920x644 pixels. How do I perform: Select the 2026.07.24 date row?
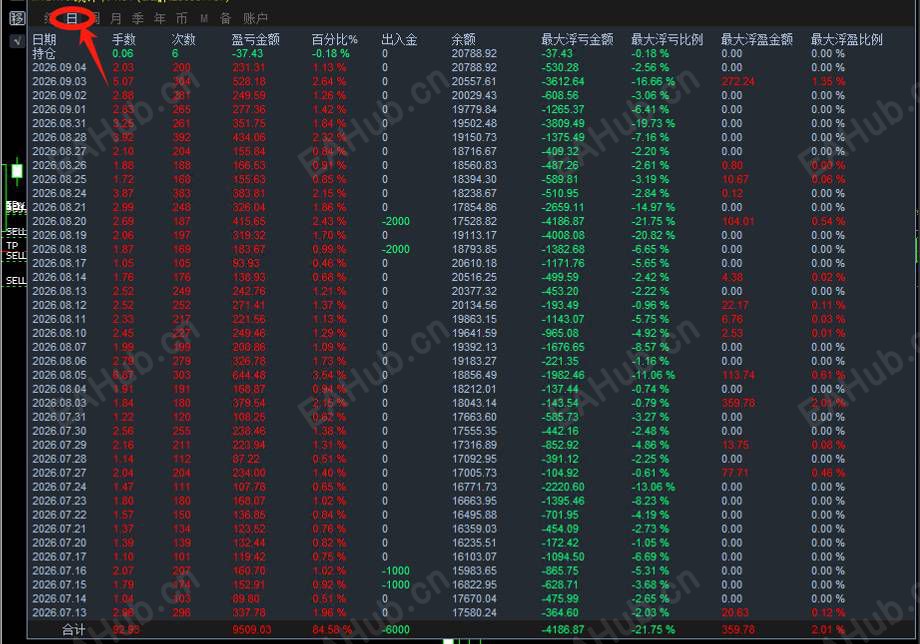(x=59, y=487)
